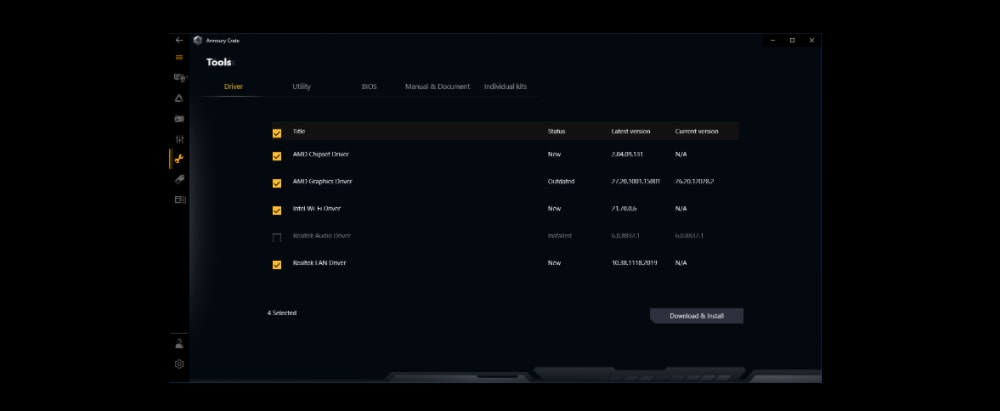Uncheck AMD Graphics Driver checkbox
The height and width of the screenshot is (411, 1000).
[277, 183]
